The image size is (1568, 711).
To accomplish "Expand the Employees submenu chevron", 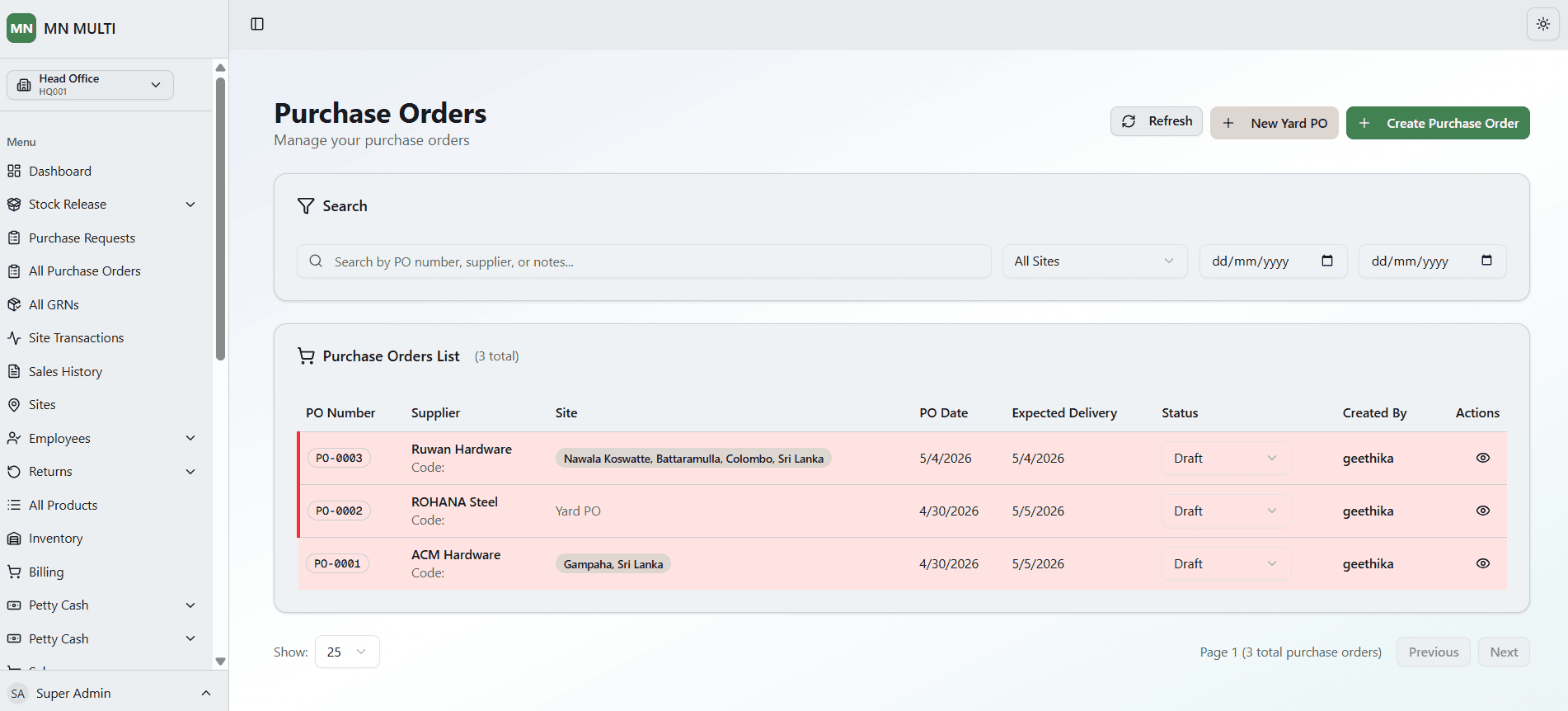I will tap(190, 438).
